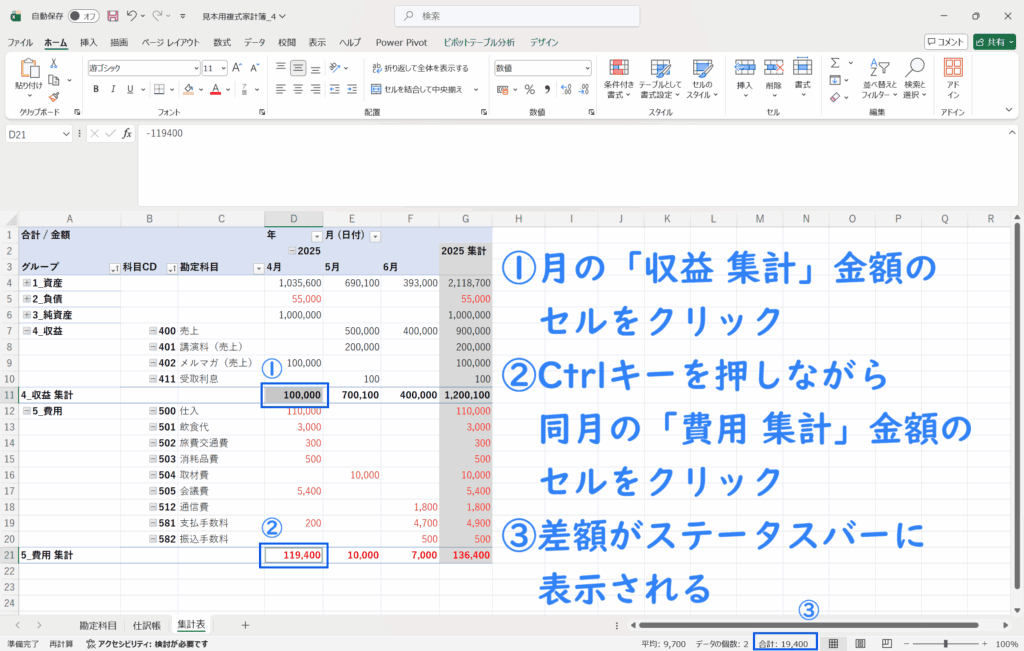
Task: Open the 挿入 ribbon tab
Action: (88, 42)
